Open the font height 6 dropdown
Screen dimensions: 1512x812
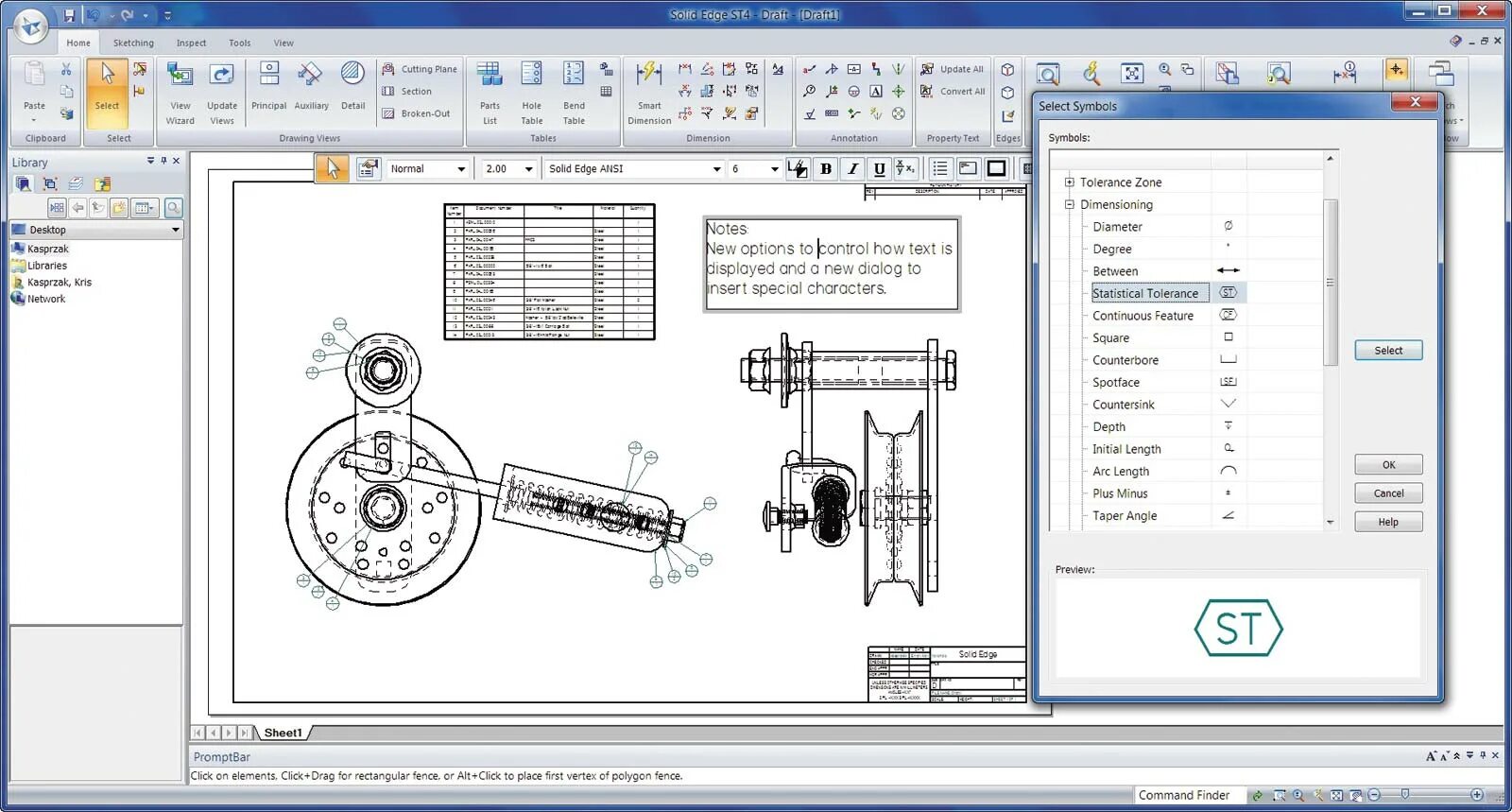tap(774, 169)
